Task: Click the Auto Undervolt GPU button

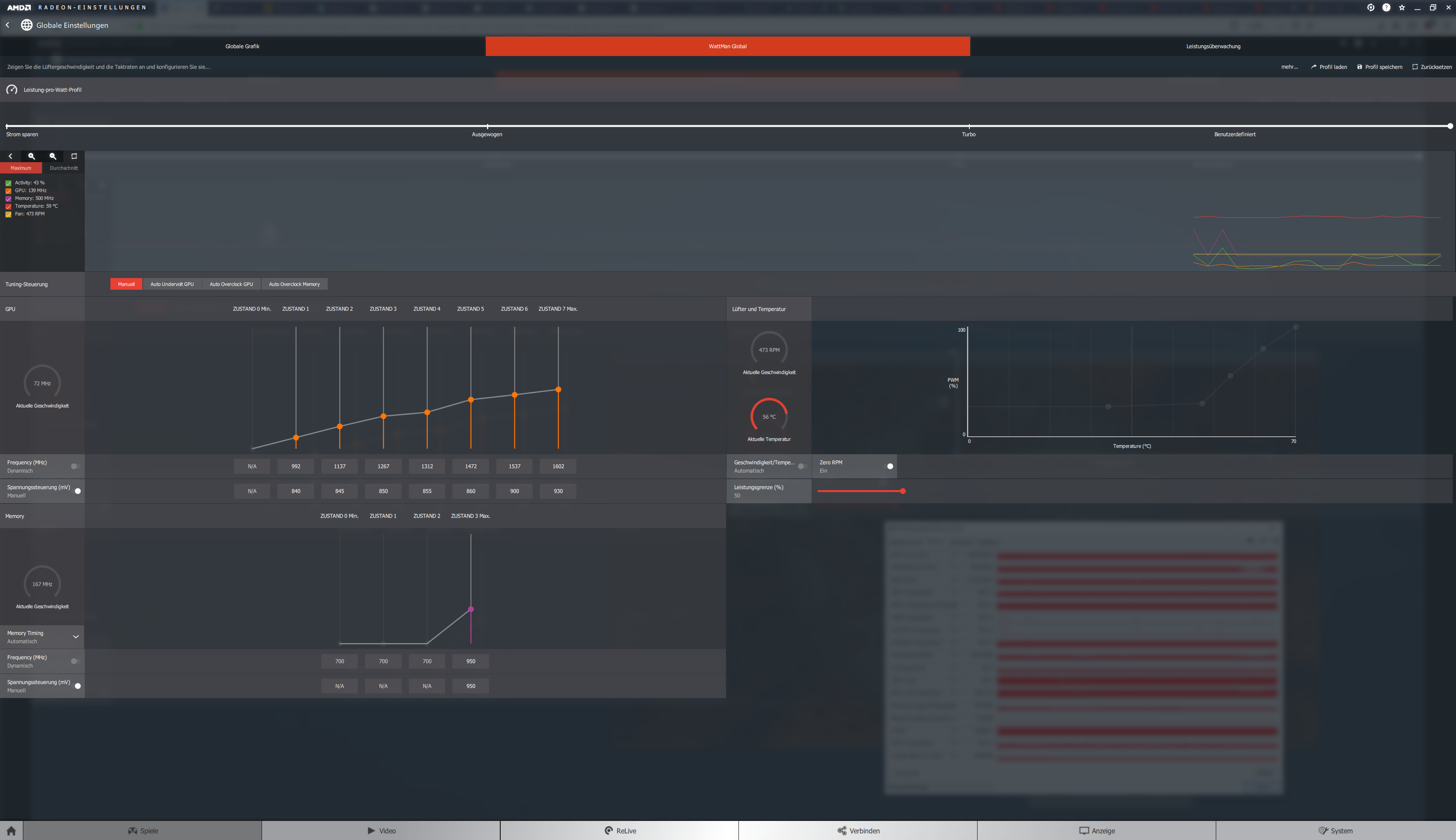Action: tap(172, 284)
